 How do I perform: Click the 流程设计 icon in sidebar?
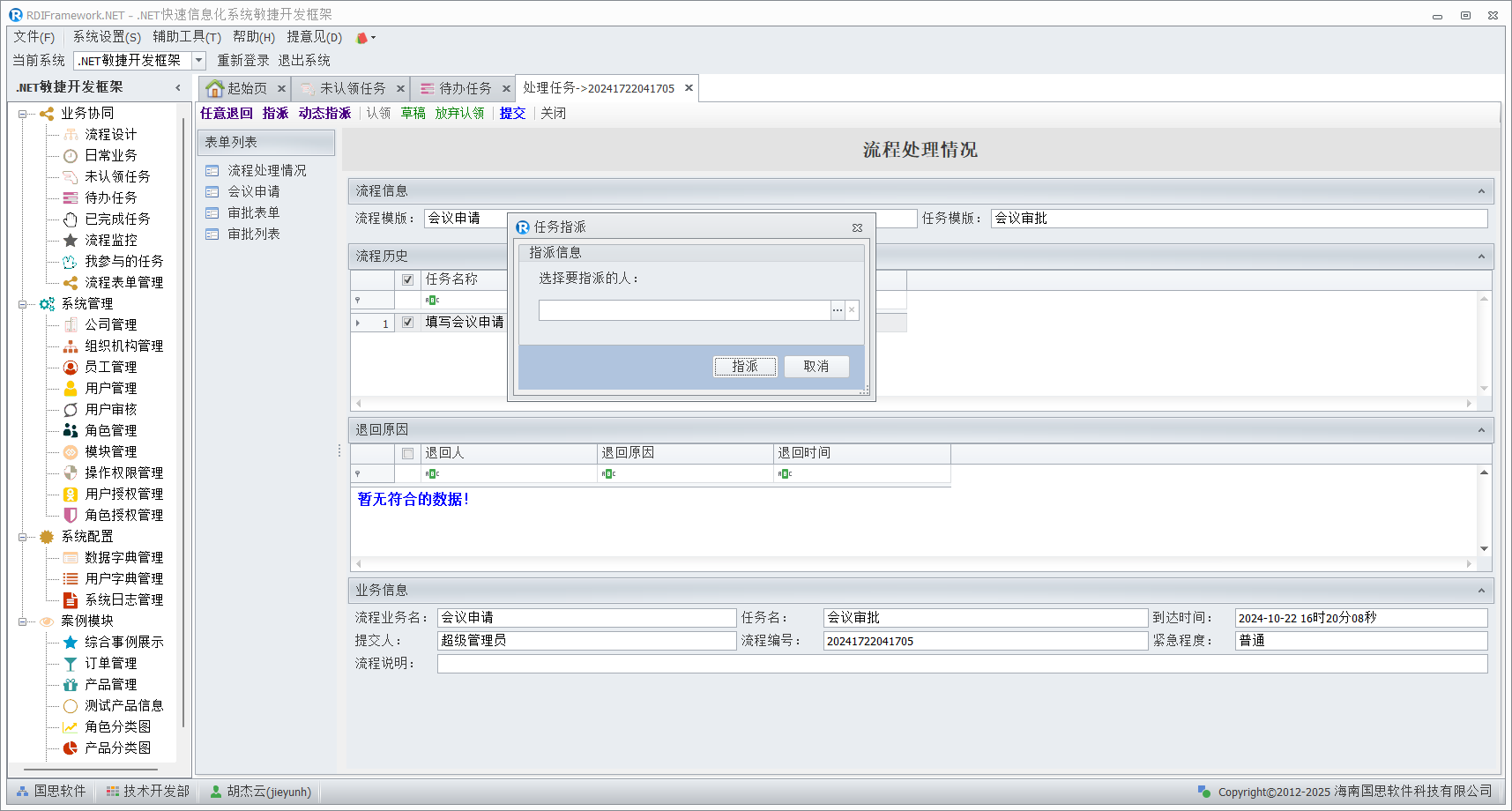tap(71, 134)
